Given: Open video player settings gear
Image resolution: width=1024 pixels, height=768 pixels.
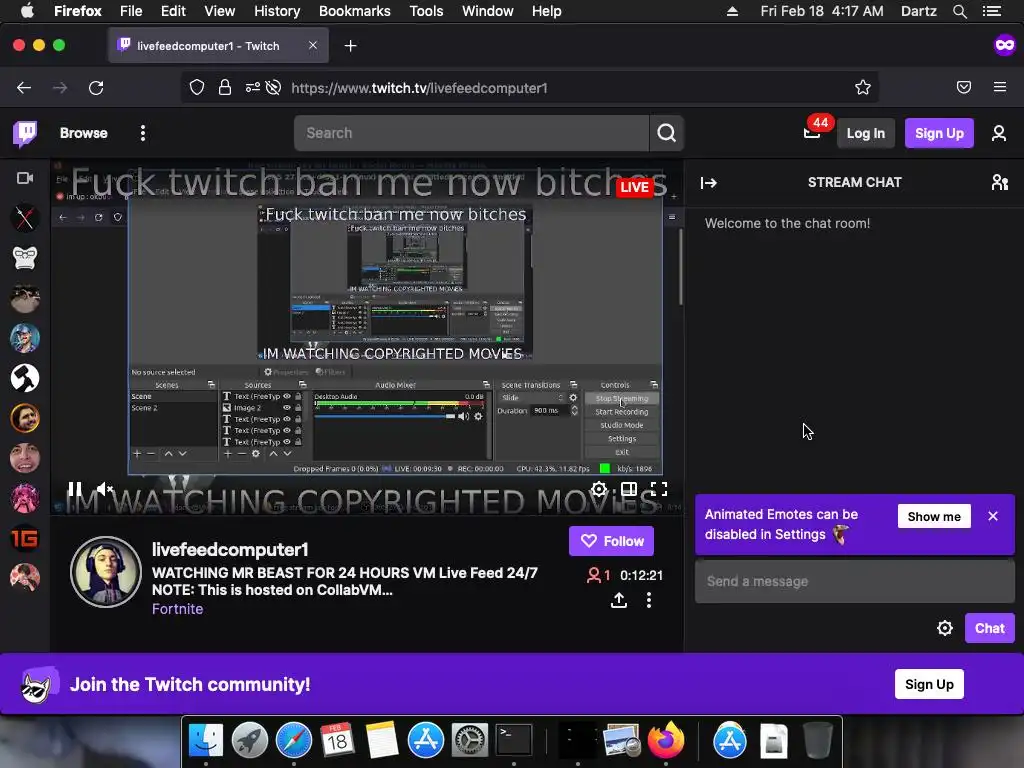Looking at the screenshot, I should pos(599,489).
